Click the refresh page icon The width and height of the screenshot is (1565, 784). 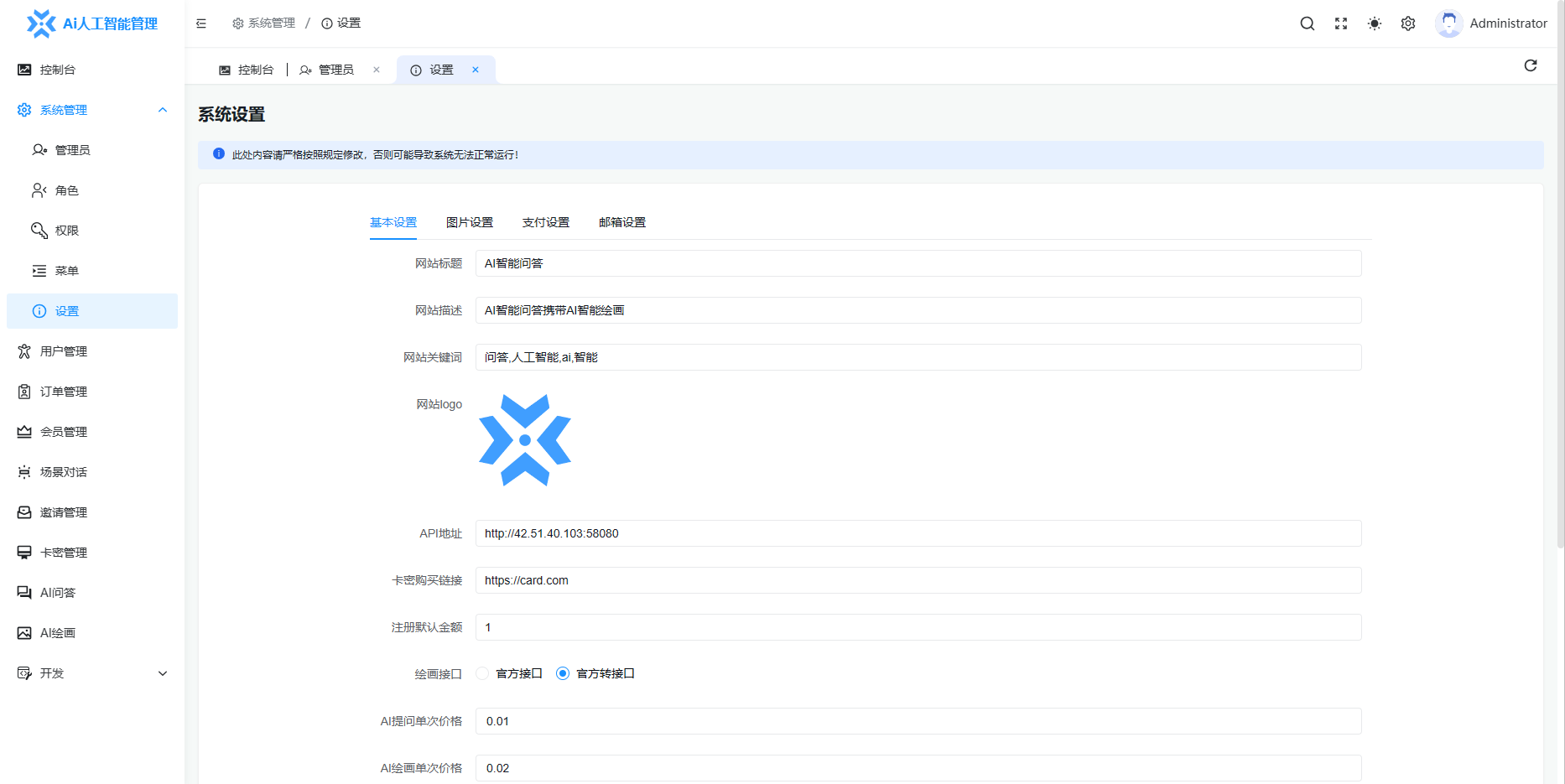click(1530, 65)
